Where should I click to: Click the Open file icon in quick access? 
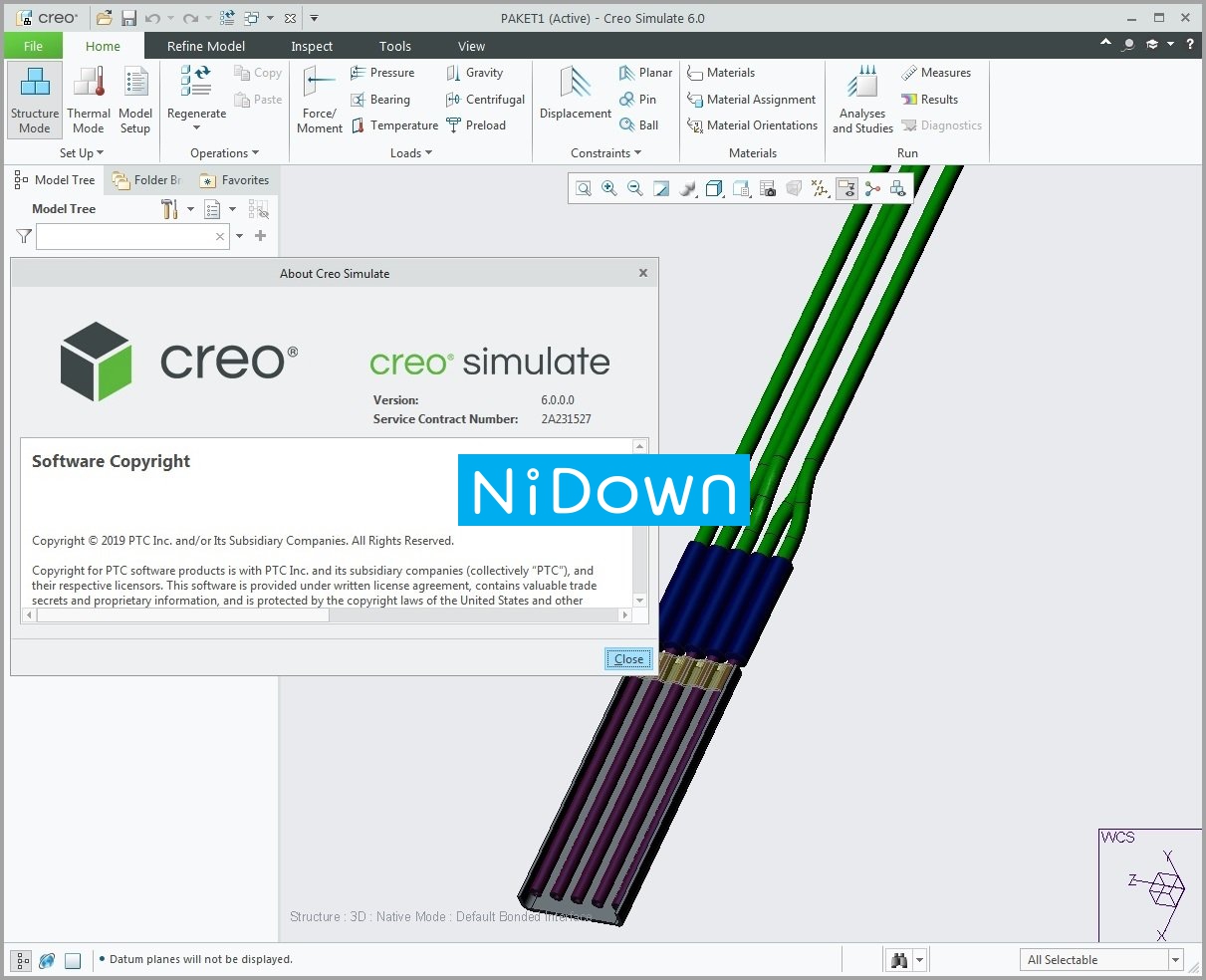(106, 18)
